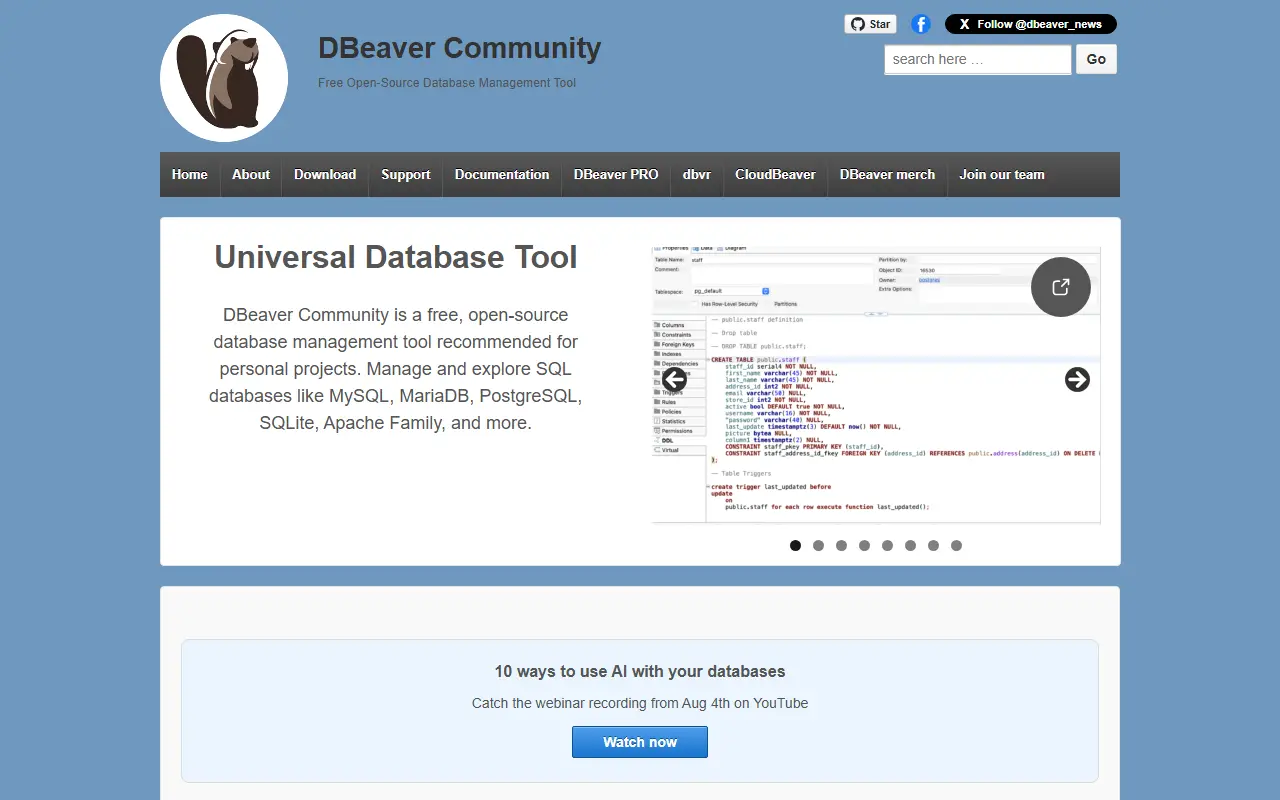Click the DBeaver beaver logo
This screenshot has height=800, width=1280.
tap(224, 78)
